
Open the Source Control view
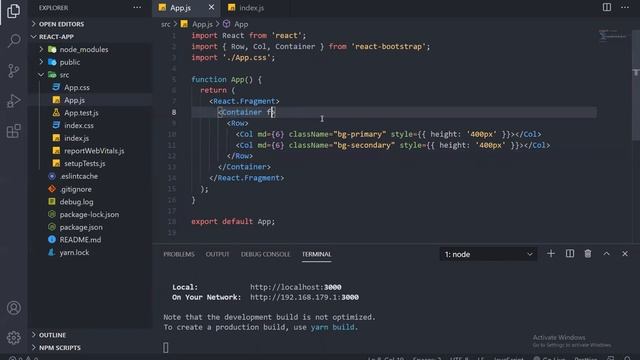(x=13, y=71)
